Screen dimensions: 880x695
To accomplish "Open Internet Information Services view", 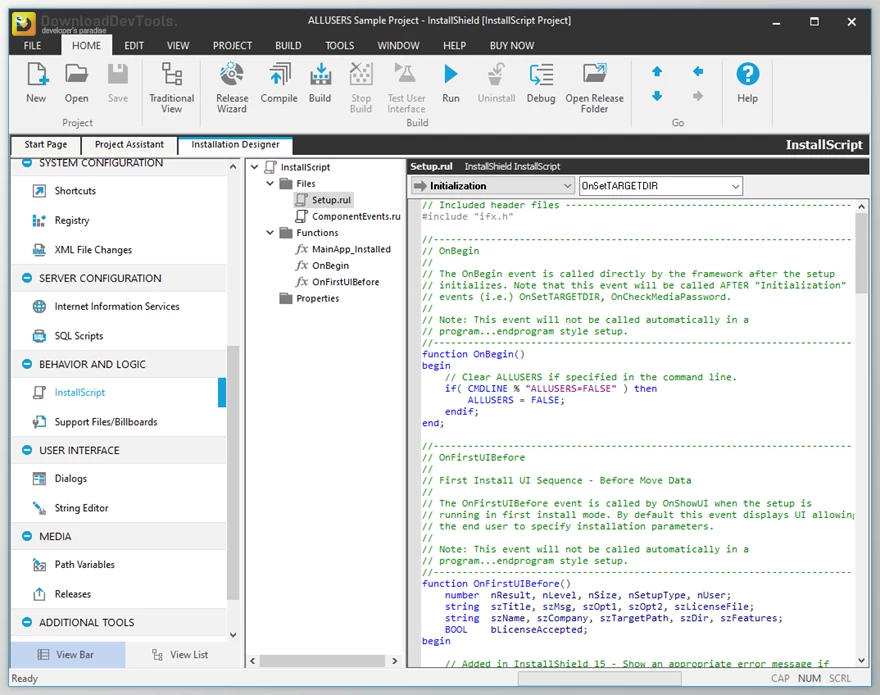I will coord(117,307).
